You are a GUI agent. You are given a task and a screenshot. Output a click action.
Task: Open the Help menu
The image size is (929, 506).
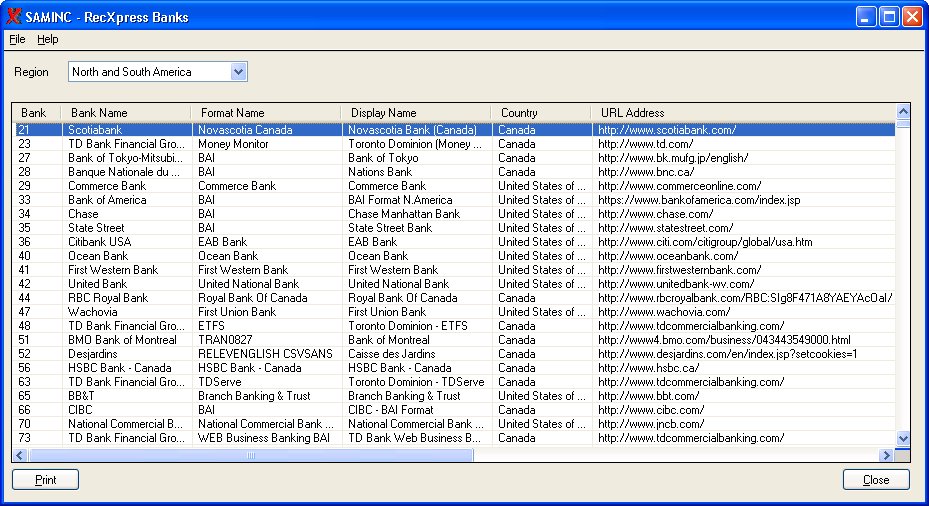tap(47, 39)
